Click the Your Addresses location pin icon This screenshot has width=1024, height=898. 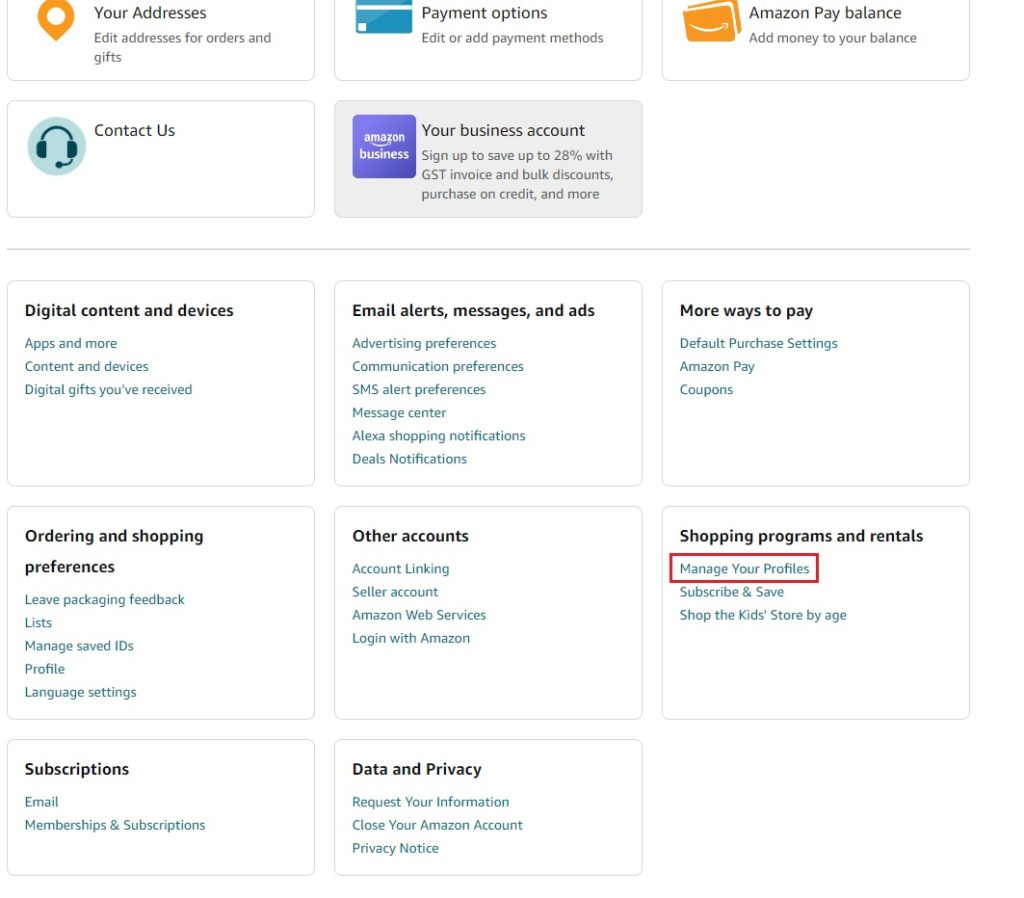coord(56,20)
